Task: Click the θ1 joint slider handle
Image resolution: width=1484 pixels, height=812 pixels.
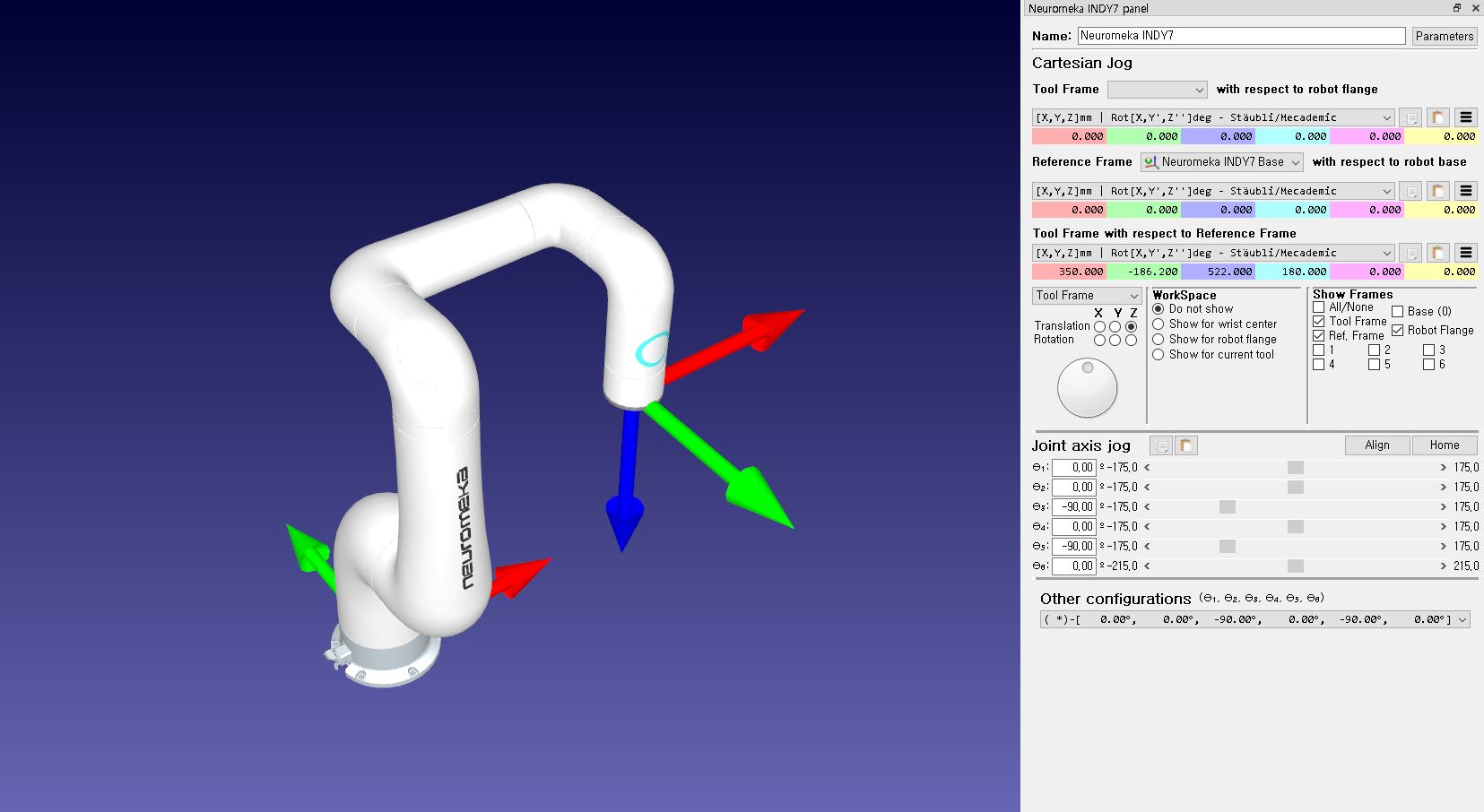Action: [x=1296, y=468]
